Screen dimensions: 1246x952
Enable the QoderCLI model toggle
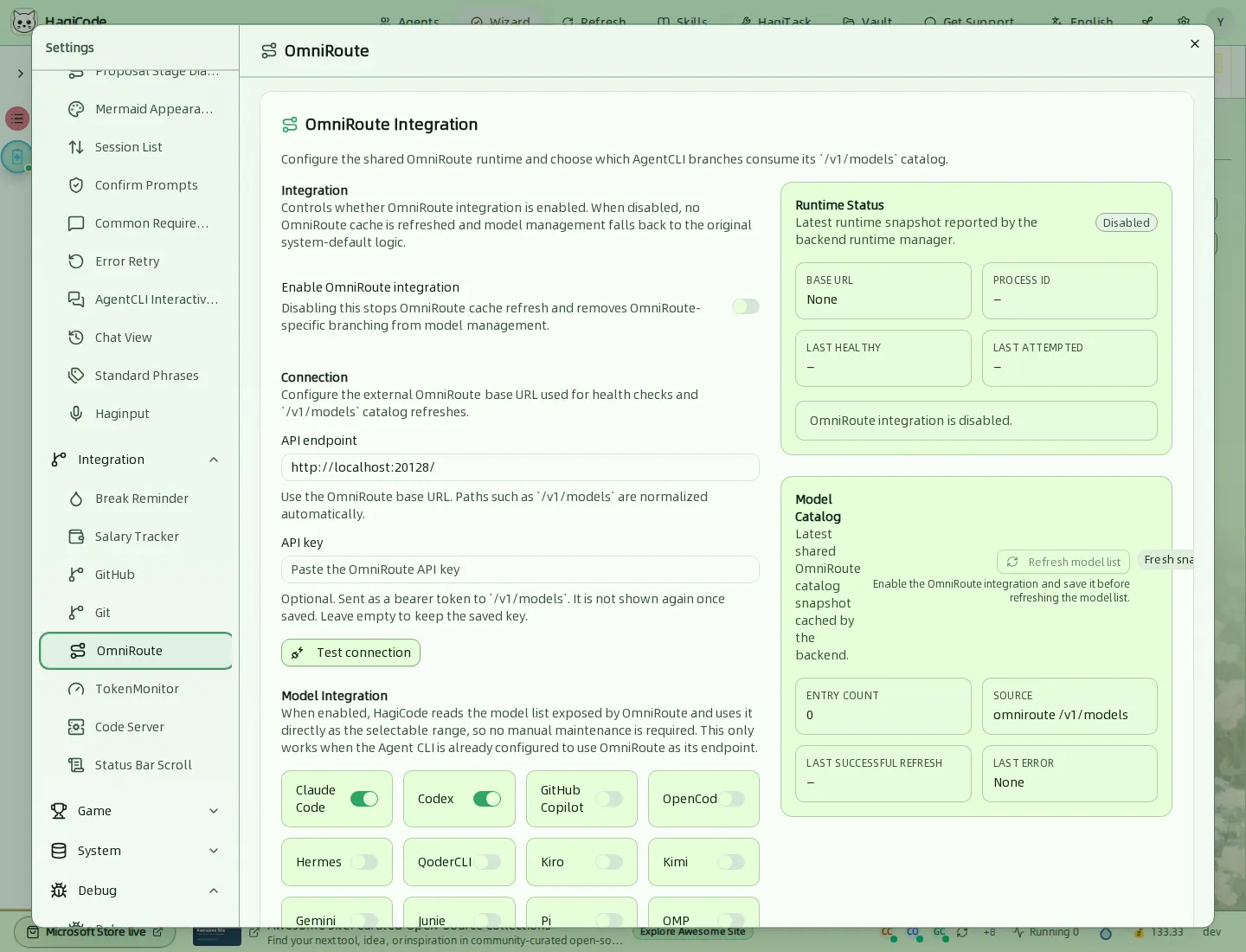pyautogui.click(x=487, y=862)
